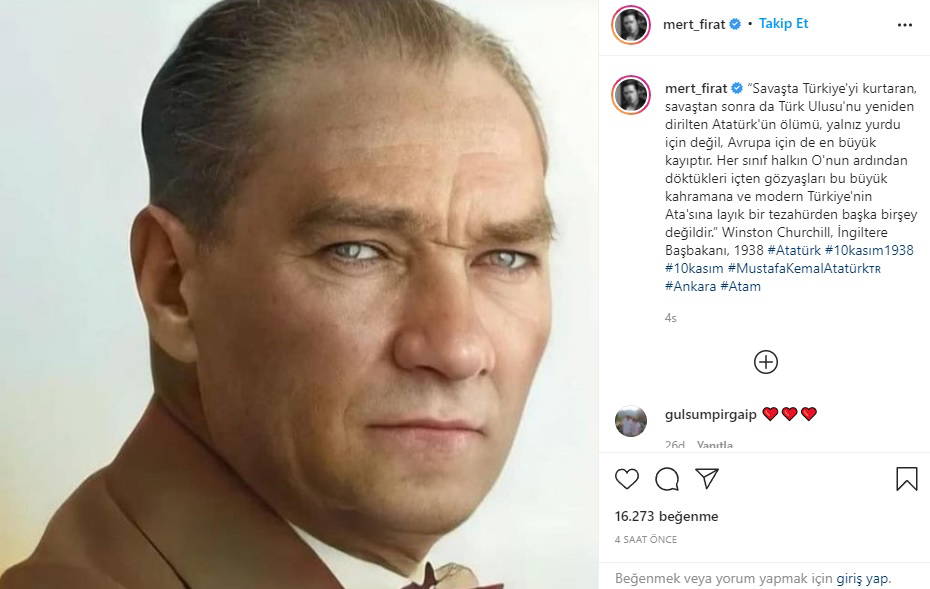This screenshot has height=589, width=930.
Task: Click the caption author avatar
Action: pos(632,96)
